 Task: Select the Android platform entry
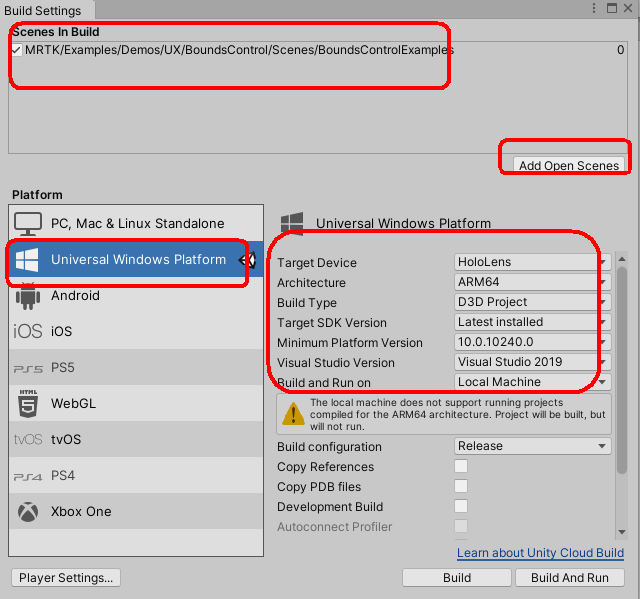(136, 295)
